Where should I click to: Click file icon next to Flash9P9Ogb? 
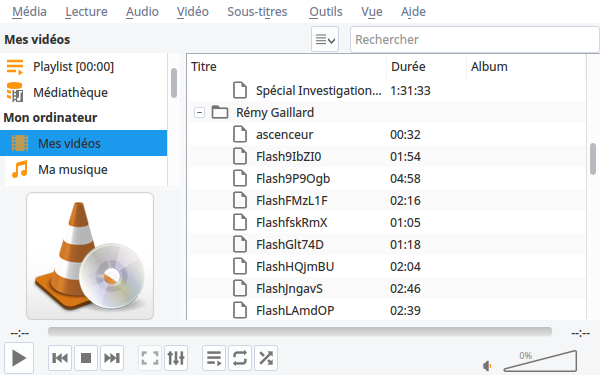pyautogui.click(x=240, y=179)
